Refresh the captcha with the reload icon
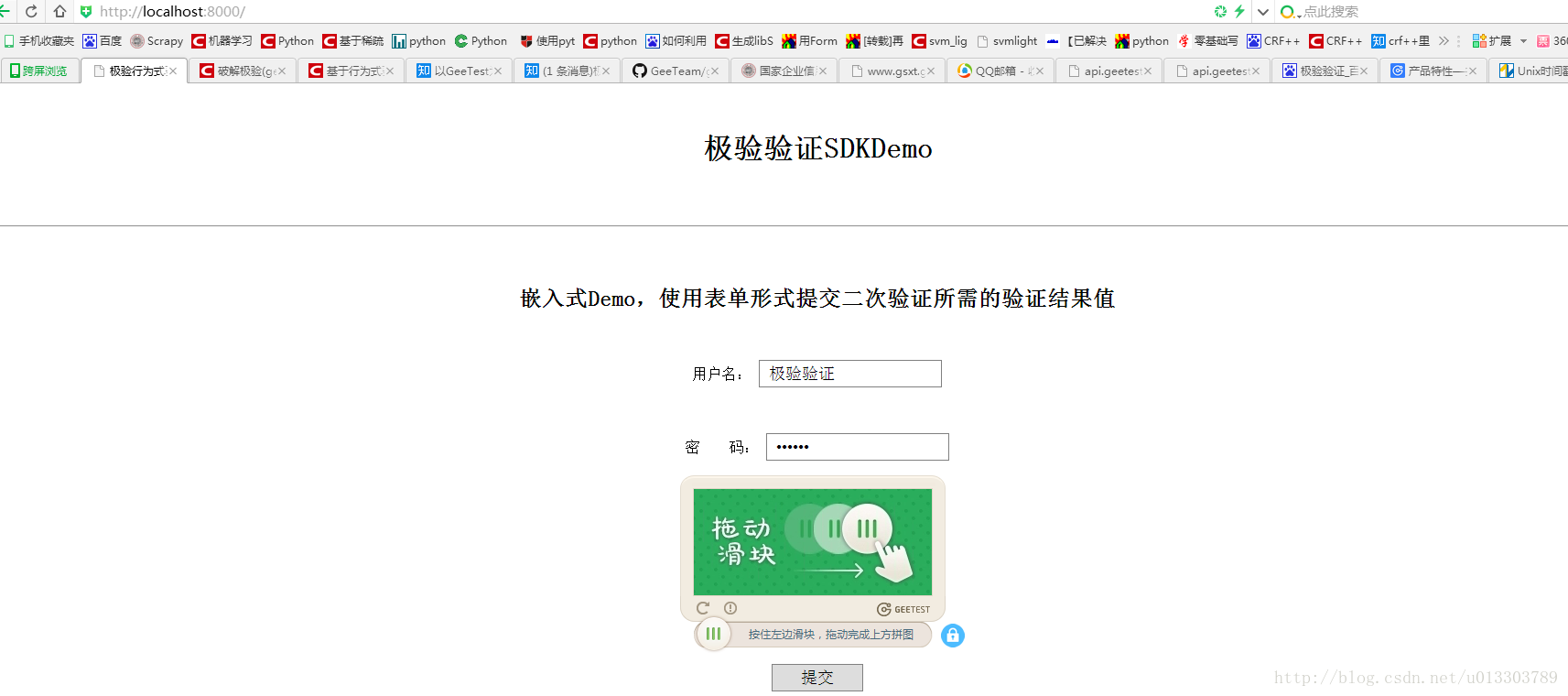This screenshot has width=1568, height=696. (703, 608)
